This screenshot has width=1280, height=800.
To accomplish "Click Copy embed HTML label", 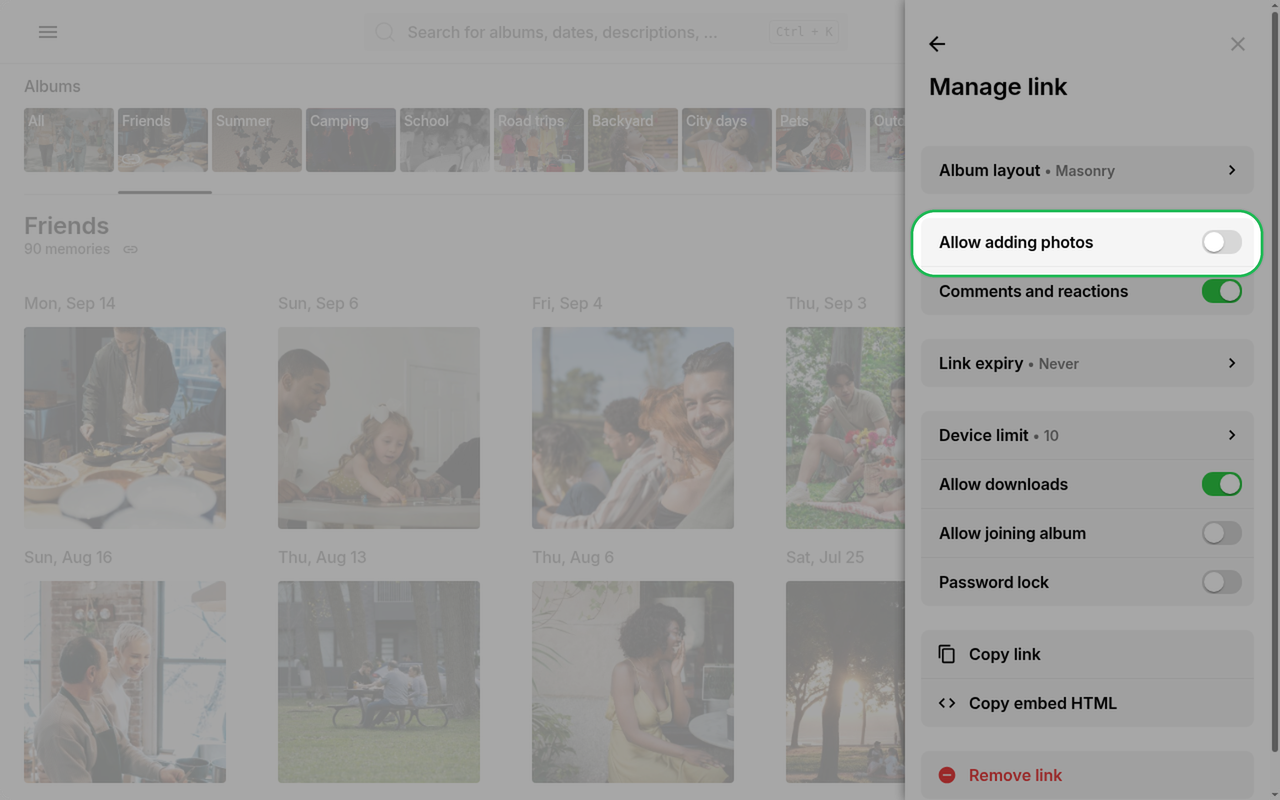I will (x=1043, y=703).
